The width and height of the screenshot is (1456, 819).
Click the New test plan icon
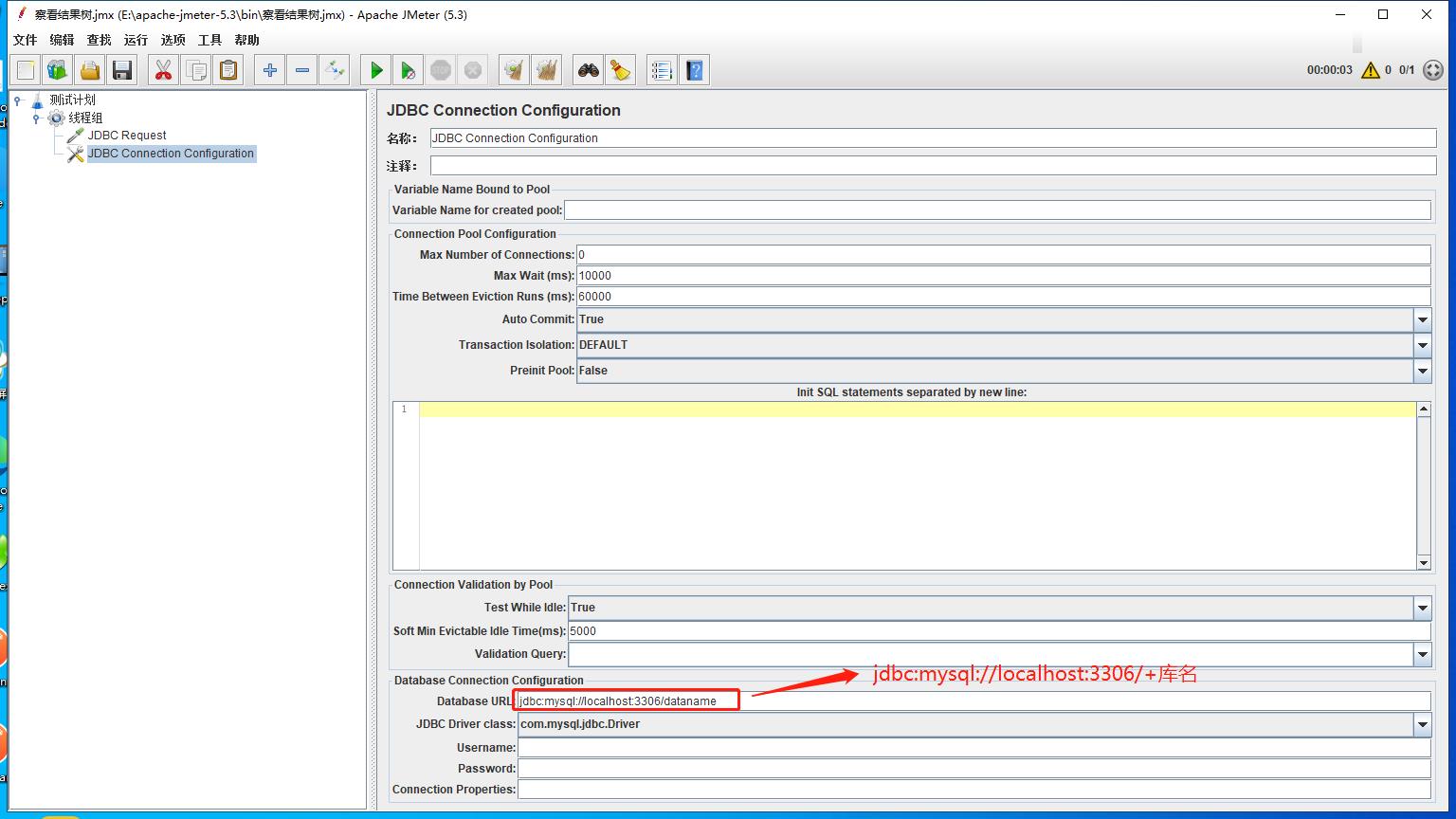(26, 70)
